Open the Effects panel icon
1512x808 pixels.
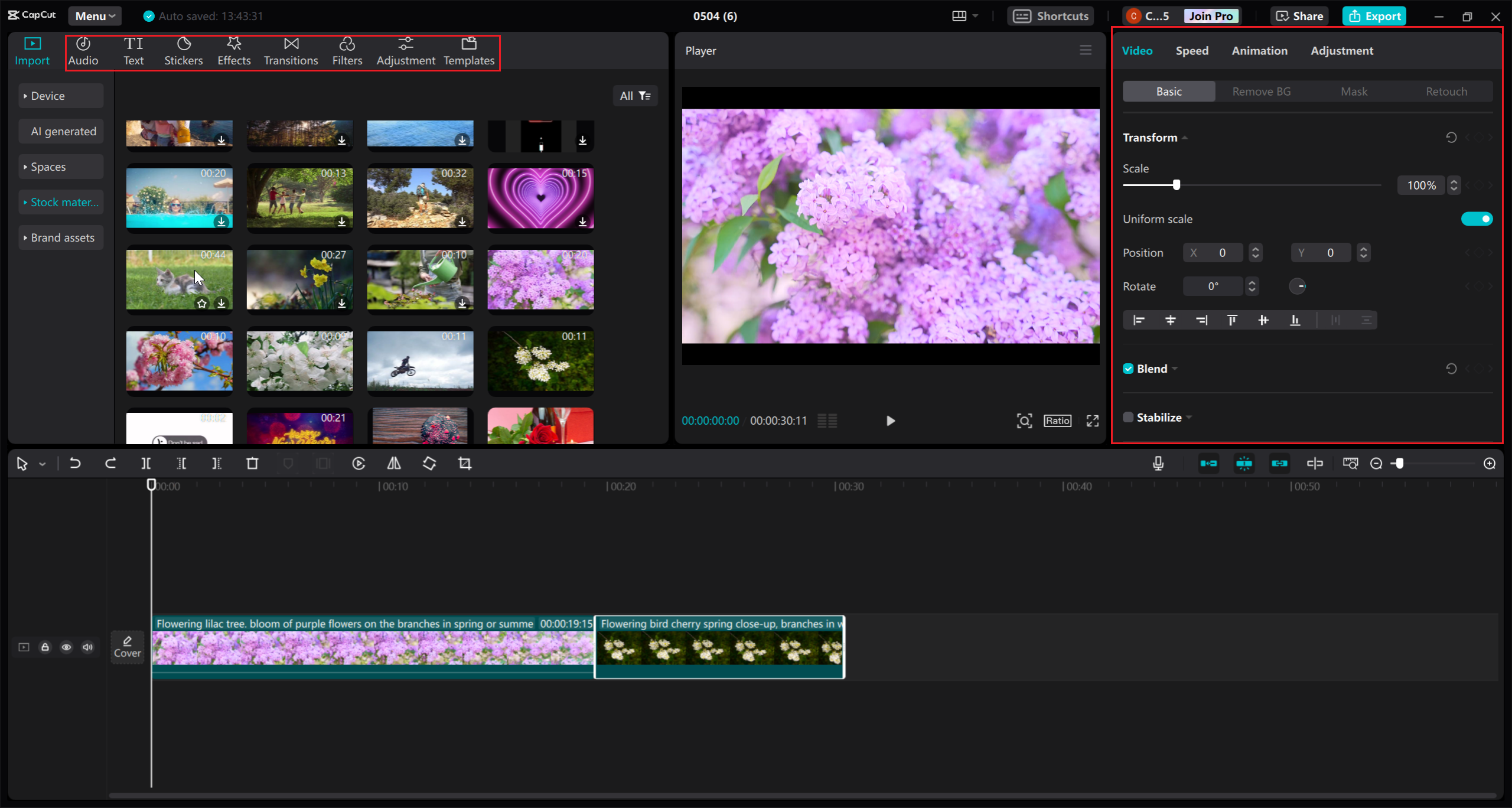[x=234, y=51]
